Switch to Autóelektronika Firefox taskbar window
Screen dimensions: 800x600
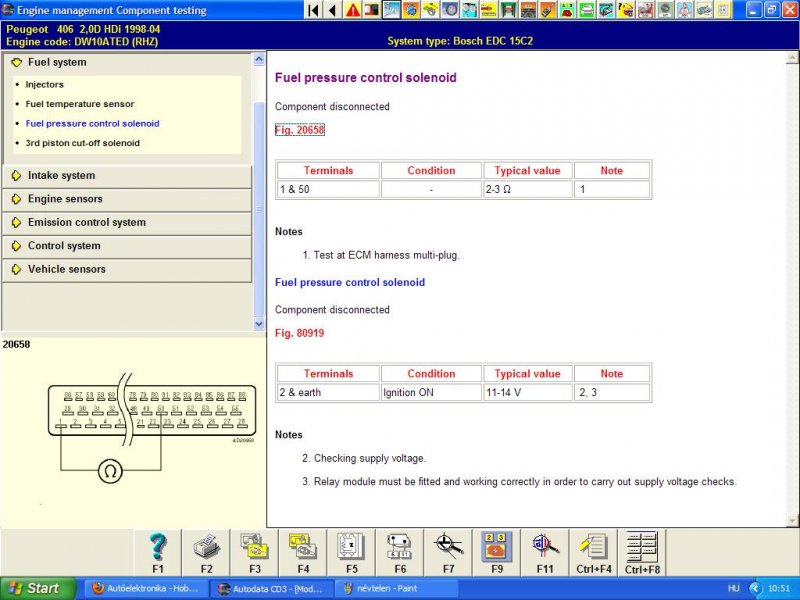pos(146,588)
